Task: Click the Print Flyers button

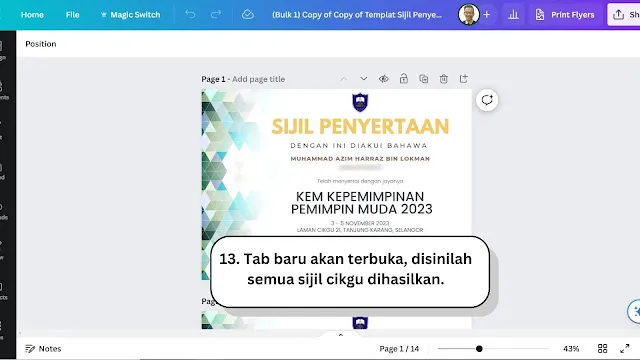Action: (565, 15)
